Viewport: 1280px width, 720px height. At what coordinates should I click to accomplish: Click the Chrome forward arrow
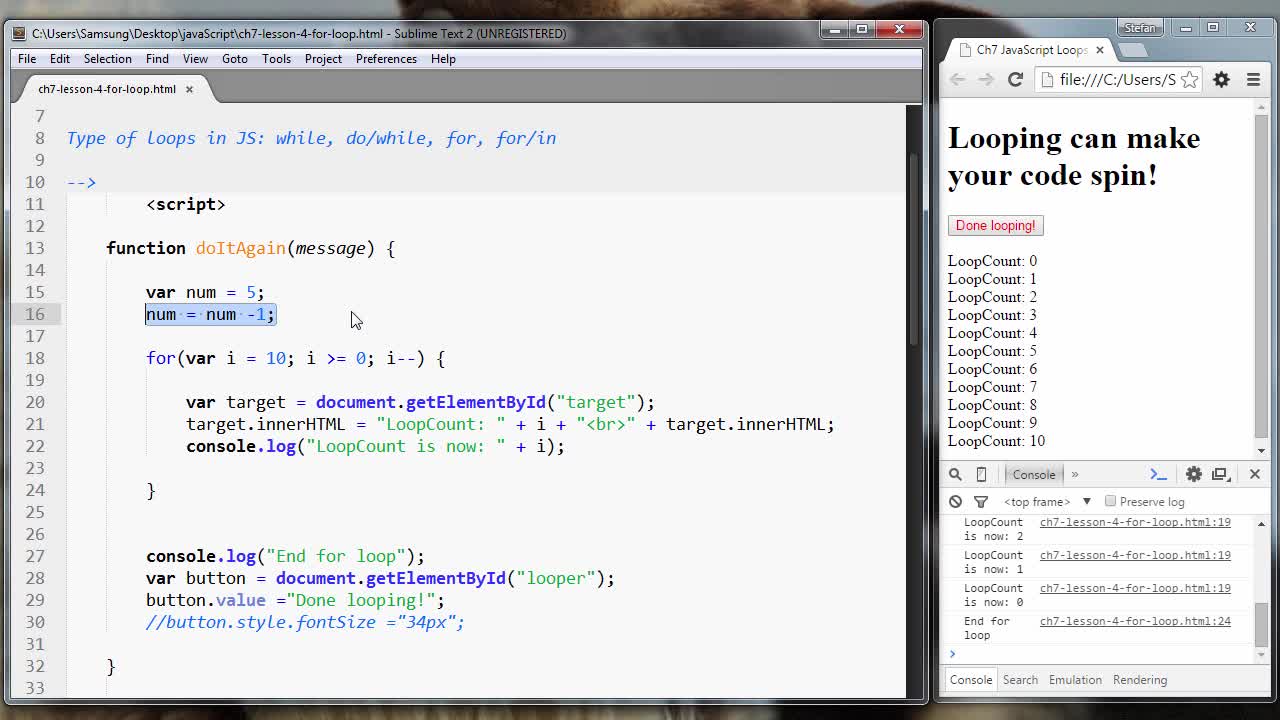click(986, 79)
